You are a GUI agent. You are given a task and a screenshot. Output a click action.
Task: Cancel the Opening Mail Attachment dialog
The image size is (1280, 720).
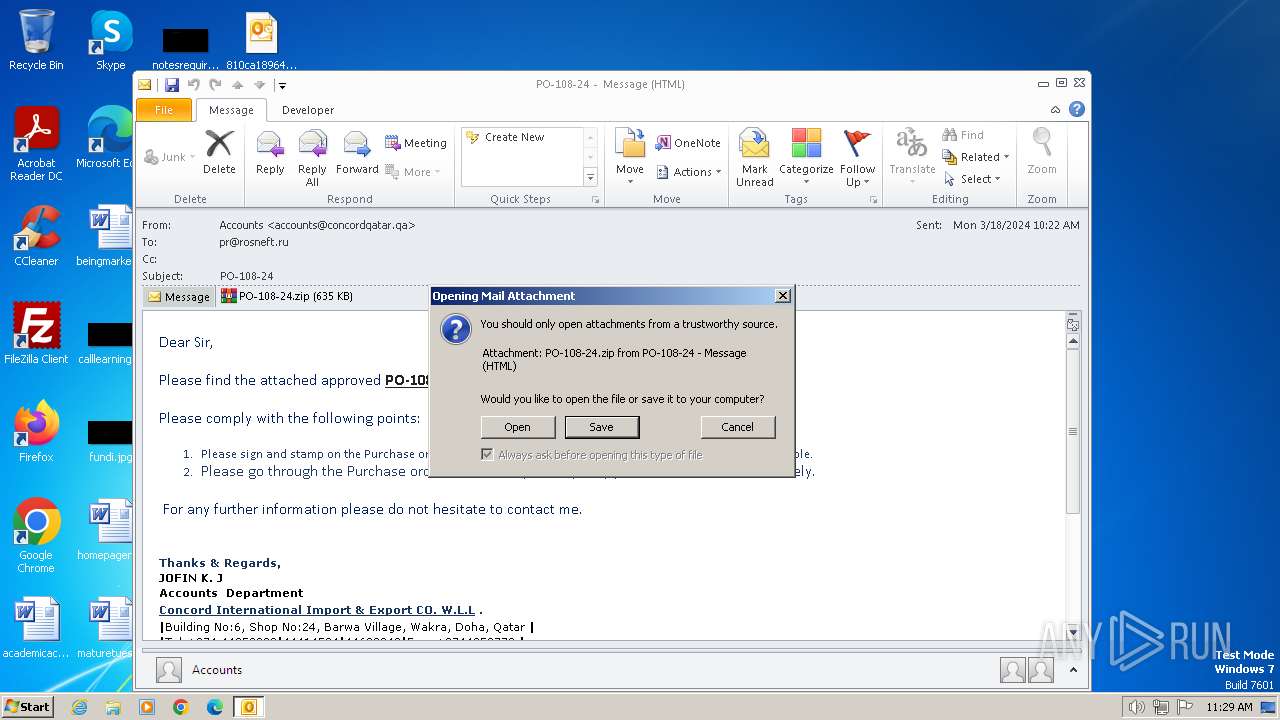click(738, 427)
